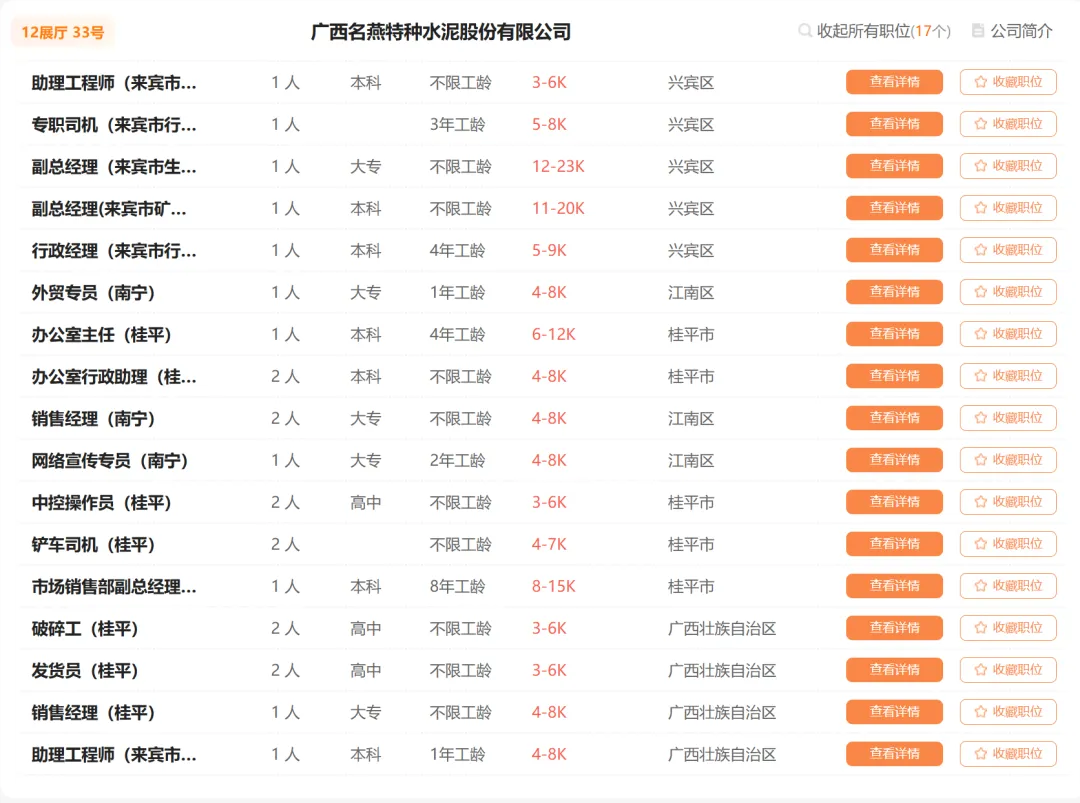
Task: View details of 网络宣传专员（南宁）
Action: [x=894, y=460]
